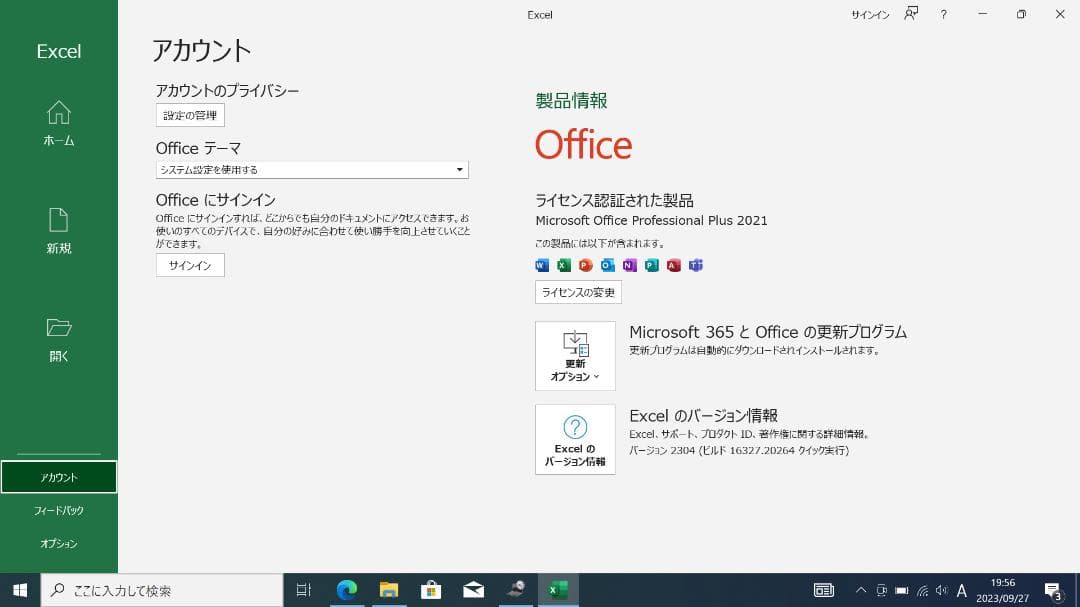This screenshot has width=1080, height=607.
Task: Select the フィードバック sidebar entry
Action: tap(58, 510)
